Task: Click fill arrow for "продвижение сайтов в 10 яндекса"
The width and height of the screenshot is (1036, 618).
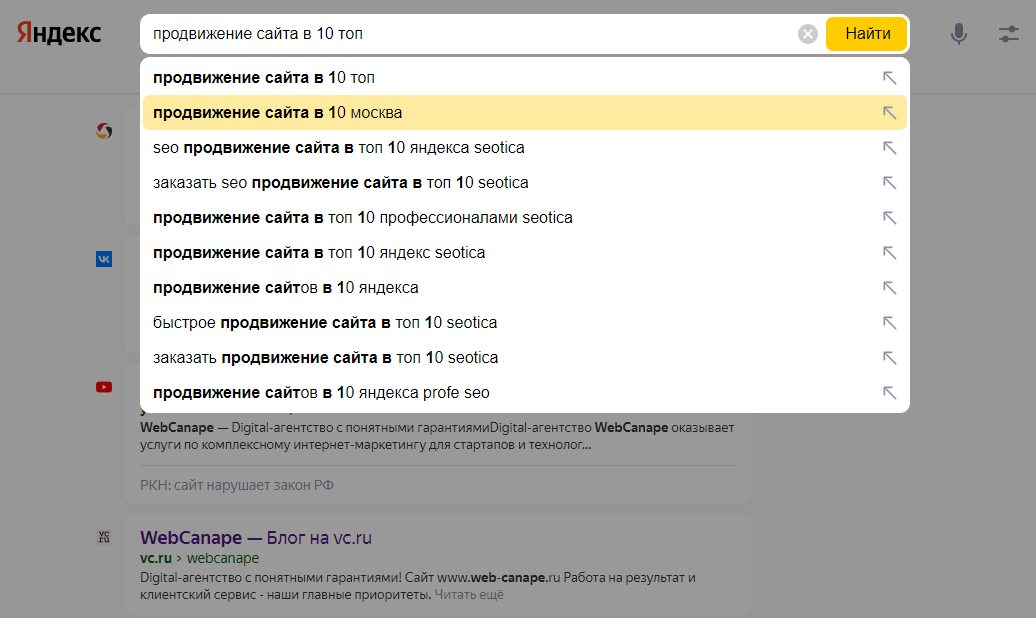Action: (x=889, y=288)
